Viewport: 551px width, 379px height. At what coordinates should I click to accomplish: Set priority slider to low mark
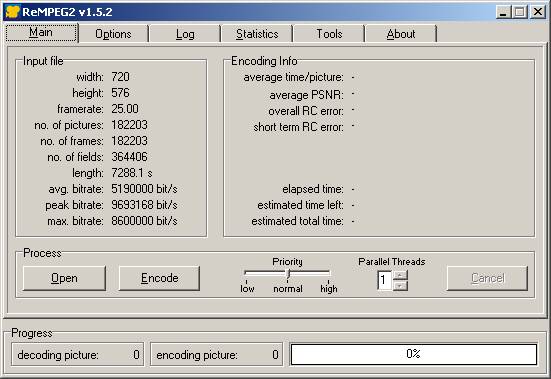pos(246,281)
